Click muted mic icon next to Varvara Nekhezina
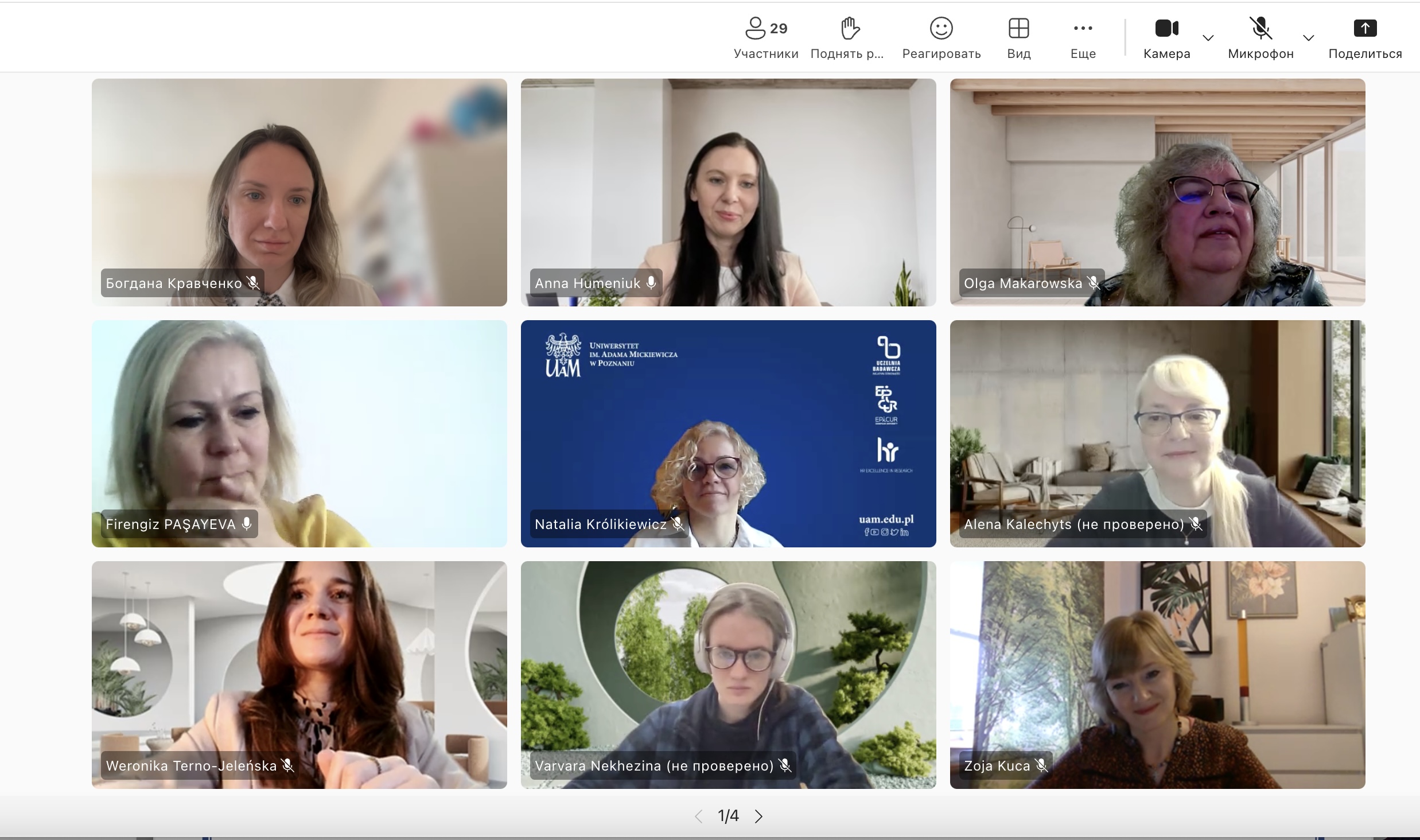 (785, 765)
